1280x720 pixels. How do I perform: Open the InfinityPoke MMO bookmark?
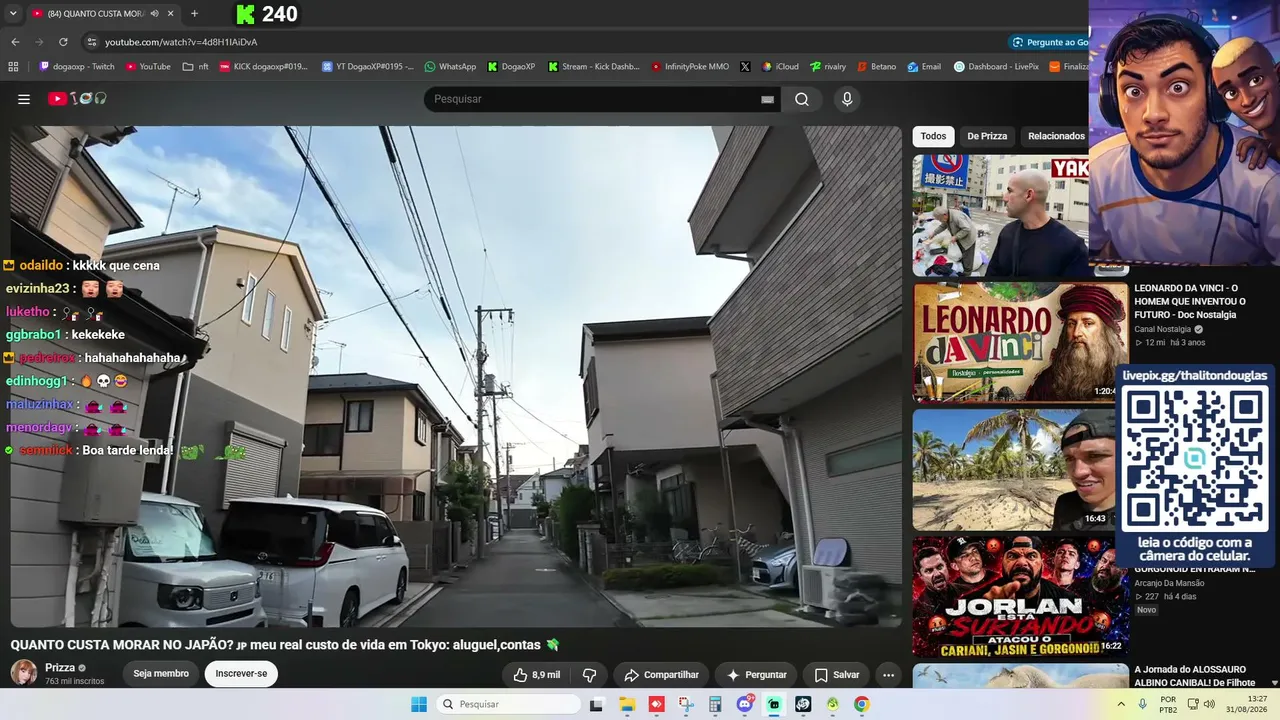690,67
